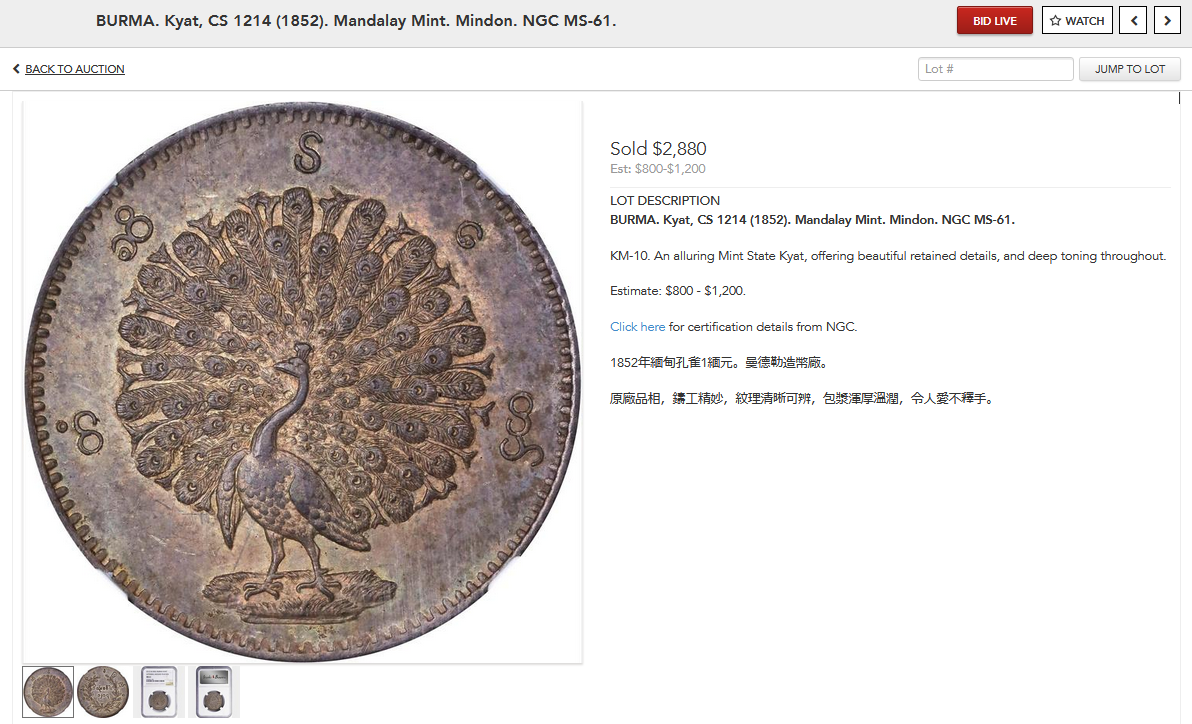1192x724 pixels.
Task: Follow the BACK TO AUCTION link
Action: (74, 68)
